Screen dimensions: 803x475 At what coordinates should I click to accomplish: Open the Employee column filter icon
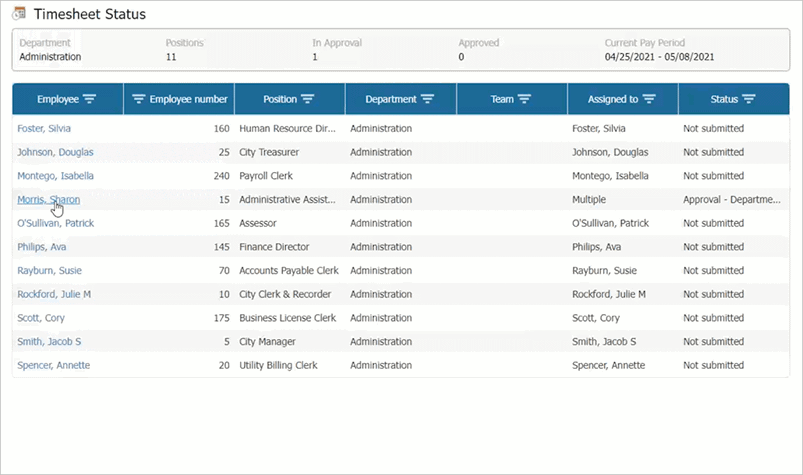[x=90, y=99]
